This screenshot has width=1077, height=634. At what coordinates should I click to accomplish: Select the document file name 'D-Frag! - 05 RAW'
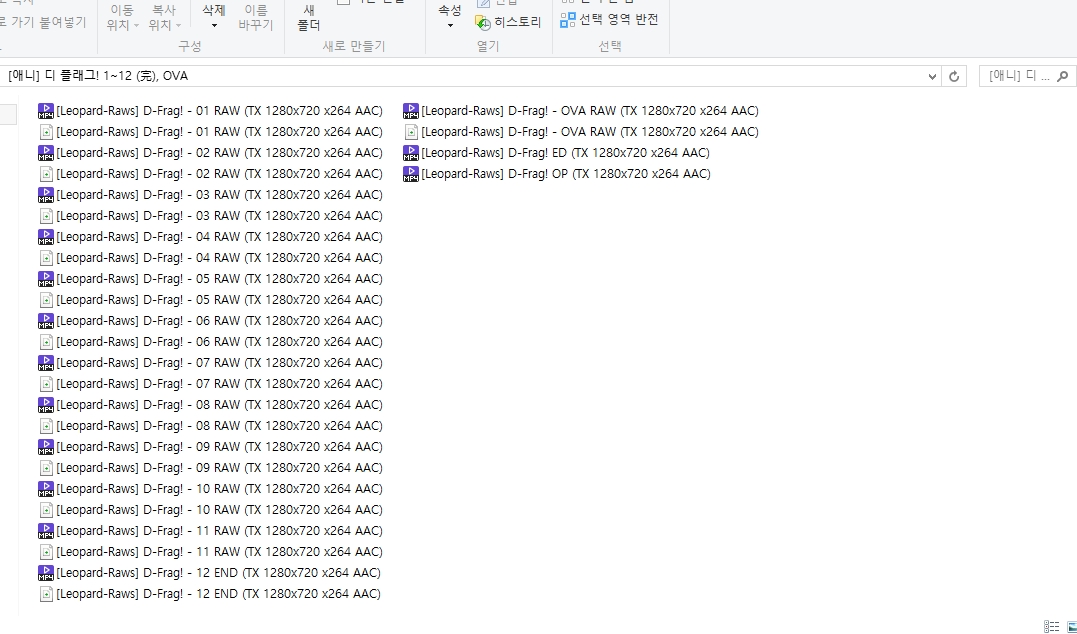pyautogui.click(x=219, y=300)
